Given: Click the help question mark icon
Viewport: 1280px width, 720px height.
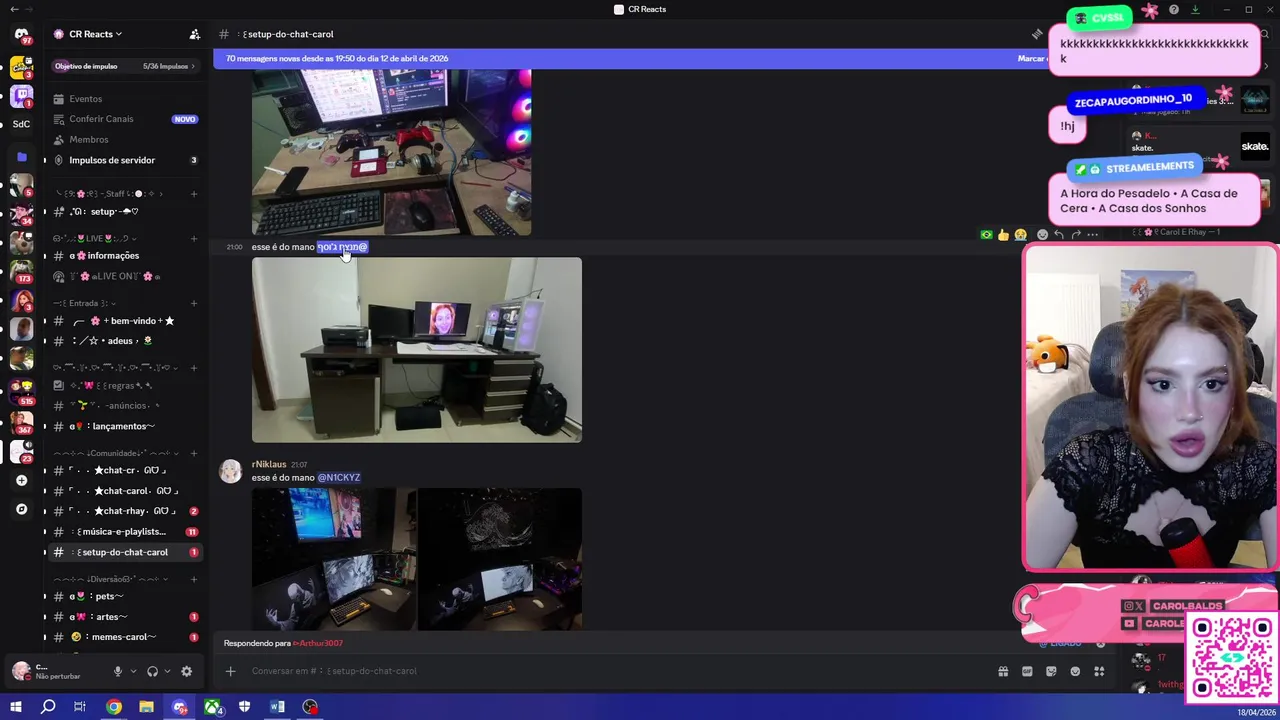Looking at the screenshot, I should (1173, 10).
